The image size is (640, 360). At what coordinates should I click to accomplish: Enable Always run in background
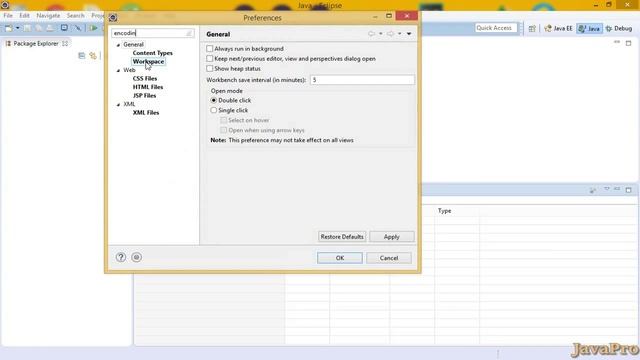(210, 49)
